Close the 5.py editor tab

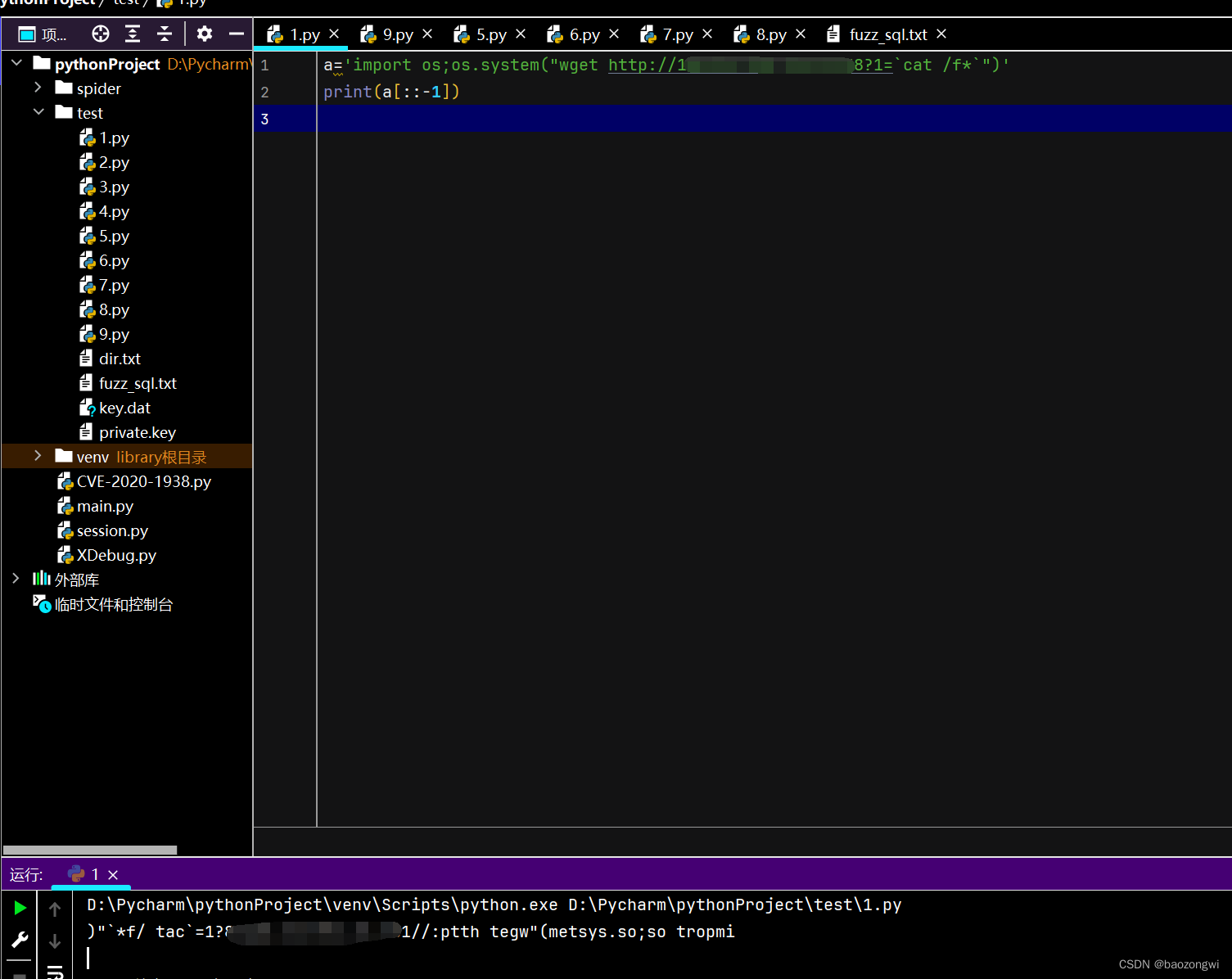click(x=521, y=34)
